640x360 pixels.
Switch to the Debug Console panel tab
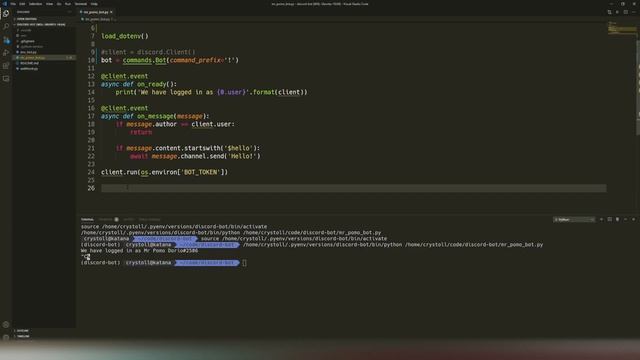click(x=149, y=220)
